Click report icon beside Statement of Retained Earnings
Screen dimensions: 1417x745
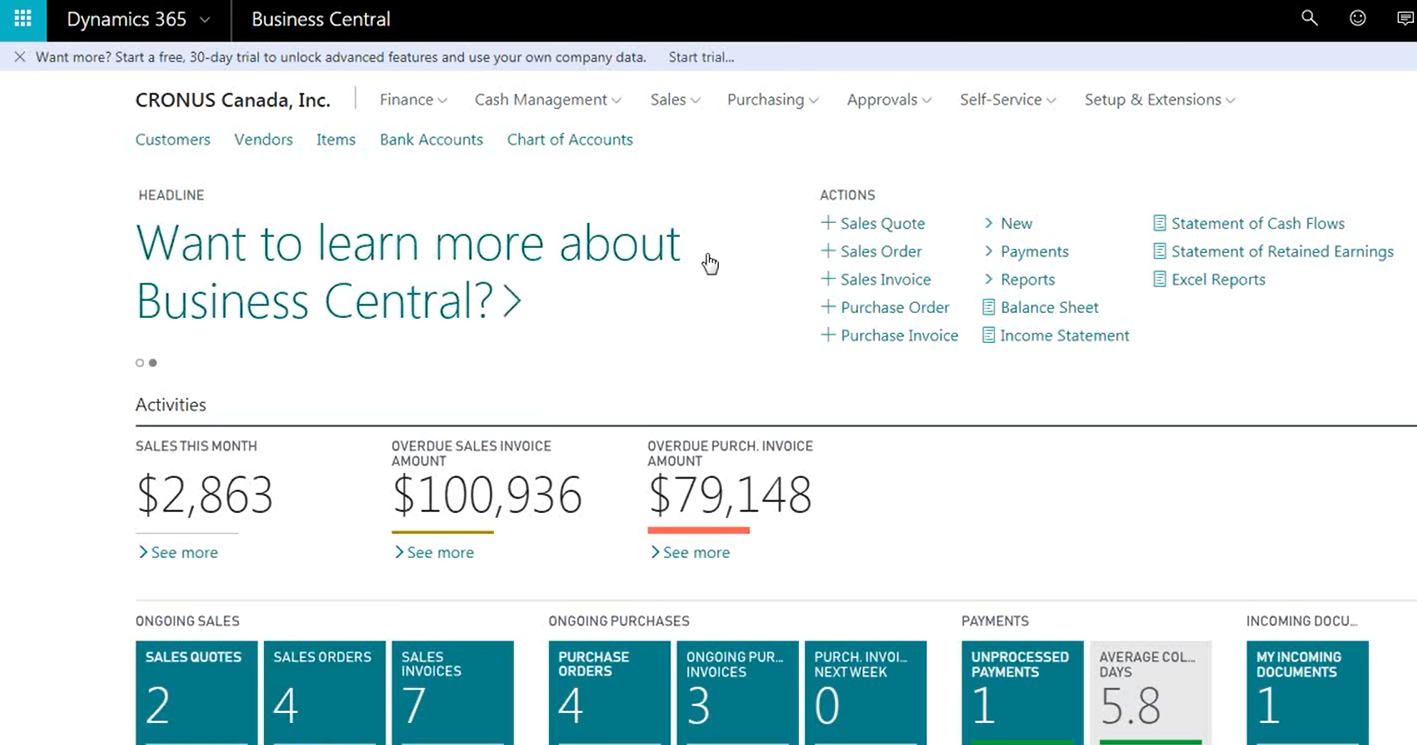click(x=1159, y=251)
